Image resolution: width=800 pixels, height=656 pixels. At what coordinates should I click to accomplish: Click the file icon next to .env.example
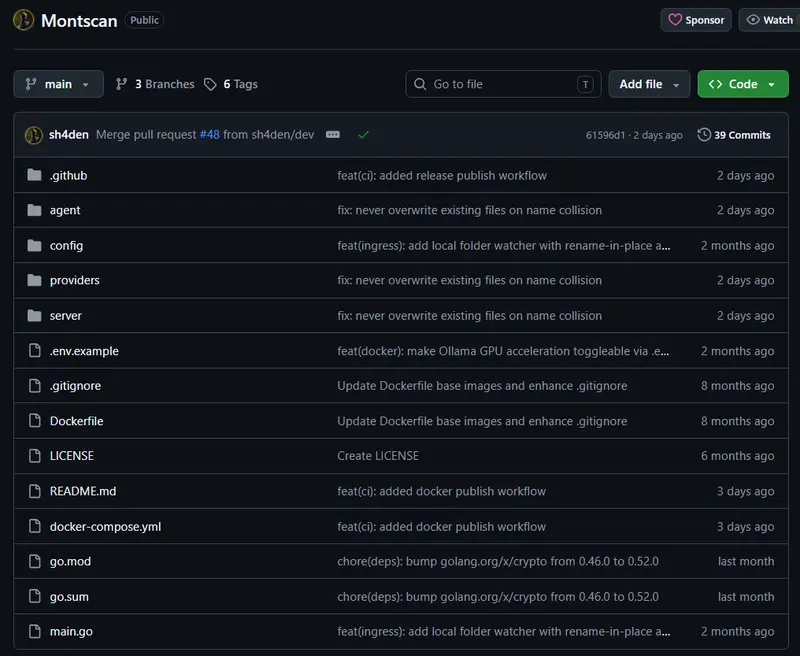[35, 351]
